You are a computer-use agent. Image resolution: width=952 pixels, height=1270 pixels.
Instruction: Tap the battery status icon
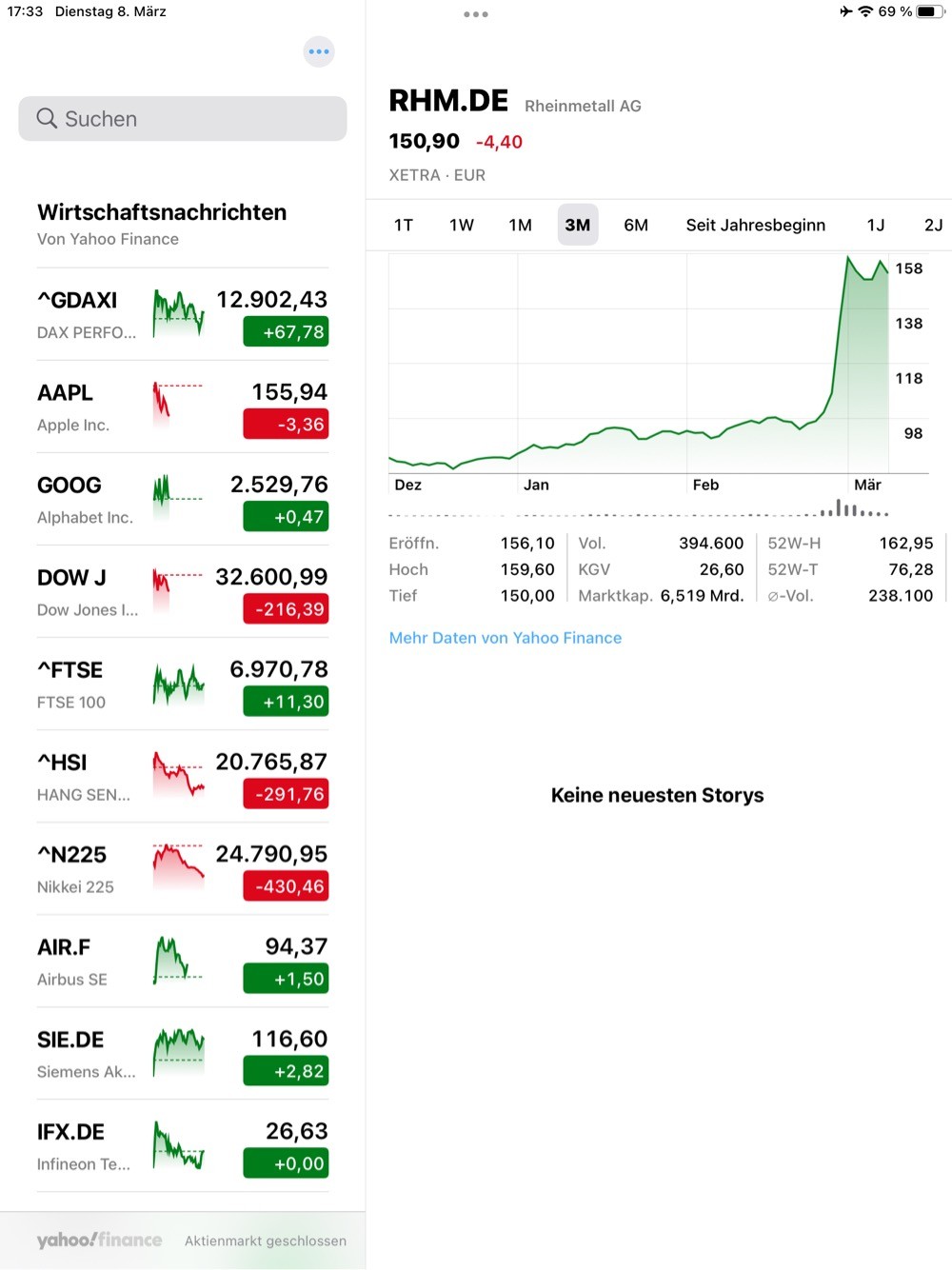tap(930, 11)
